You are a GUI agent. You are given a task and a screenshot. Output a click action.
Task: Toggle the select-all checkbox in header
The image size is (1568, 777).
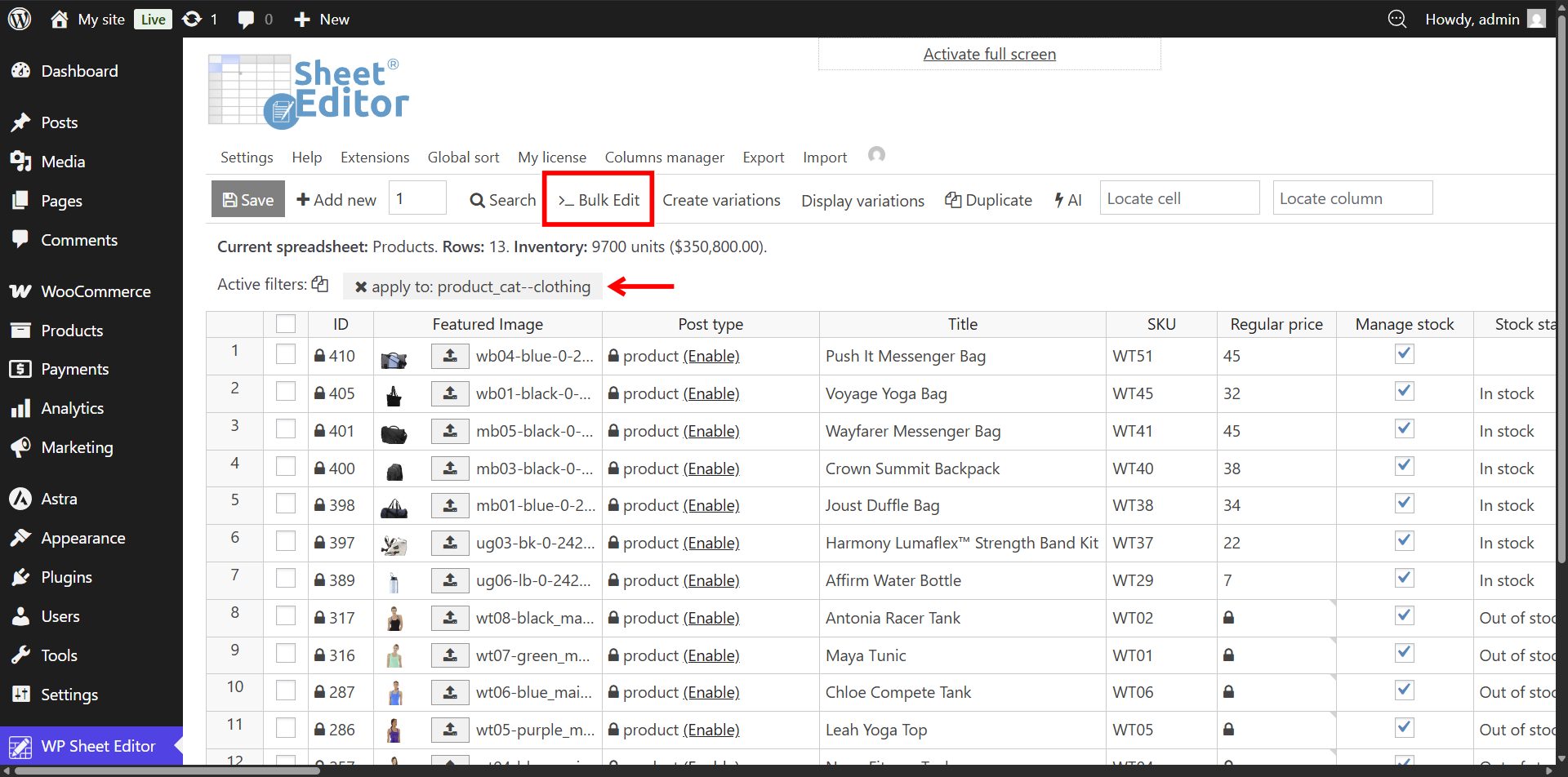(x=286, y=324)
